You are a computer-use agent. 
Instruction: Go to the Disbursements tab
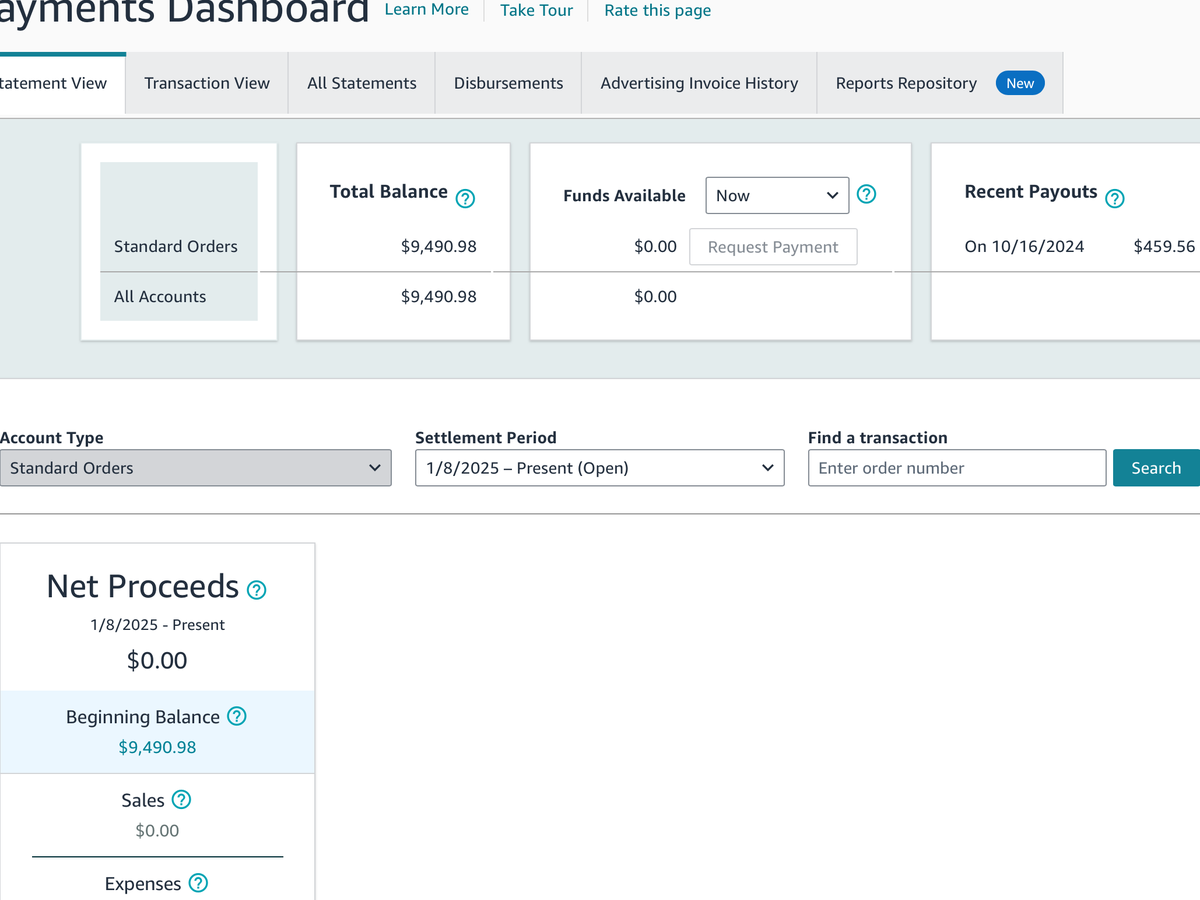coord(508,83)
